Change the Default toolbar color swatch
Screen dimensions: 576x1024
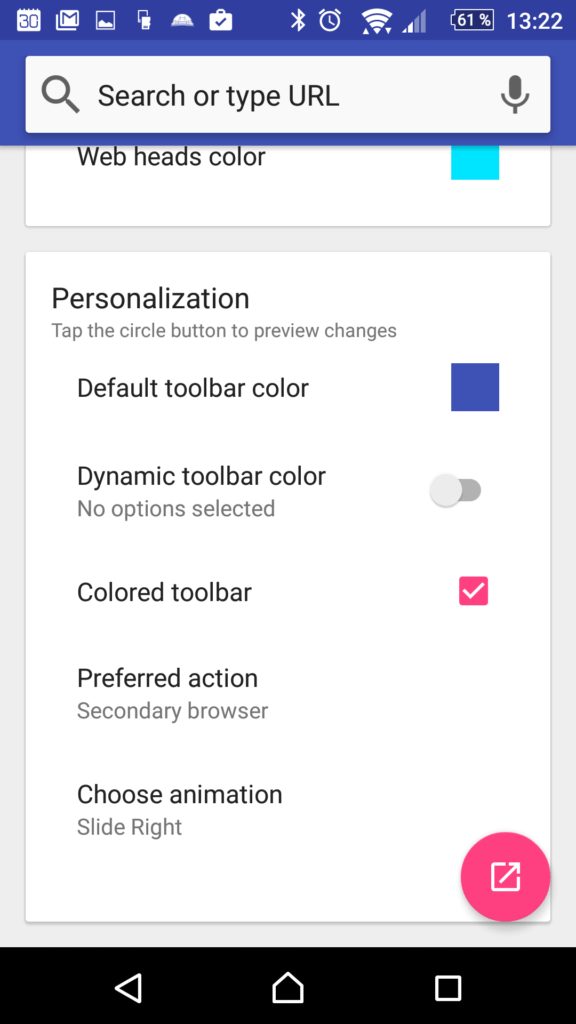click(475, 387)
